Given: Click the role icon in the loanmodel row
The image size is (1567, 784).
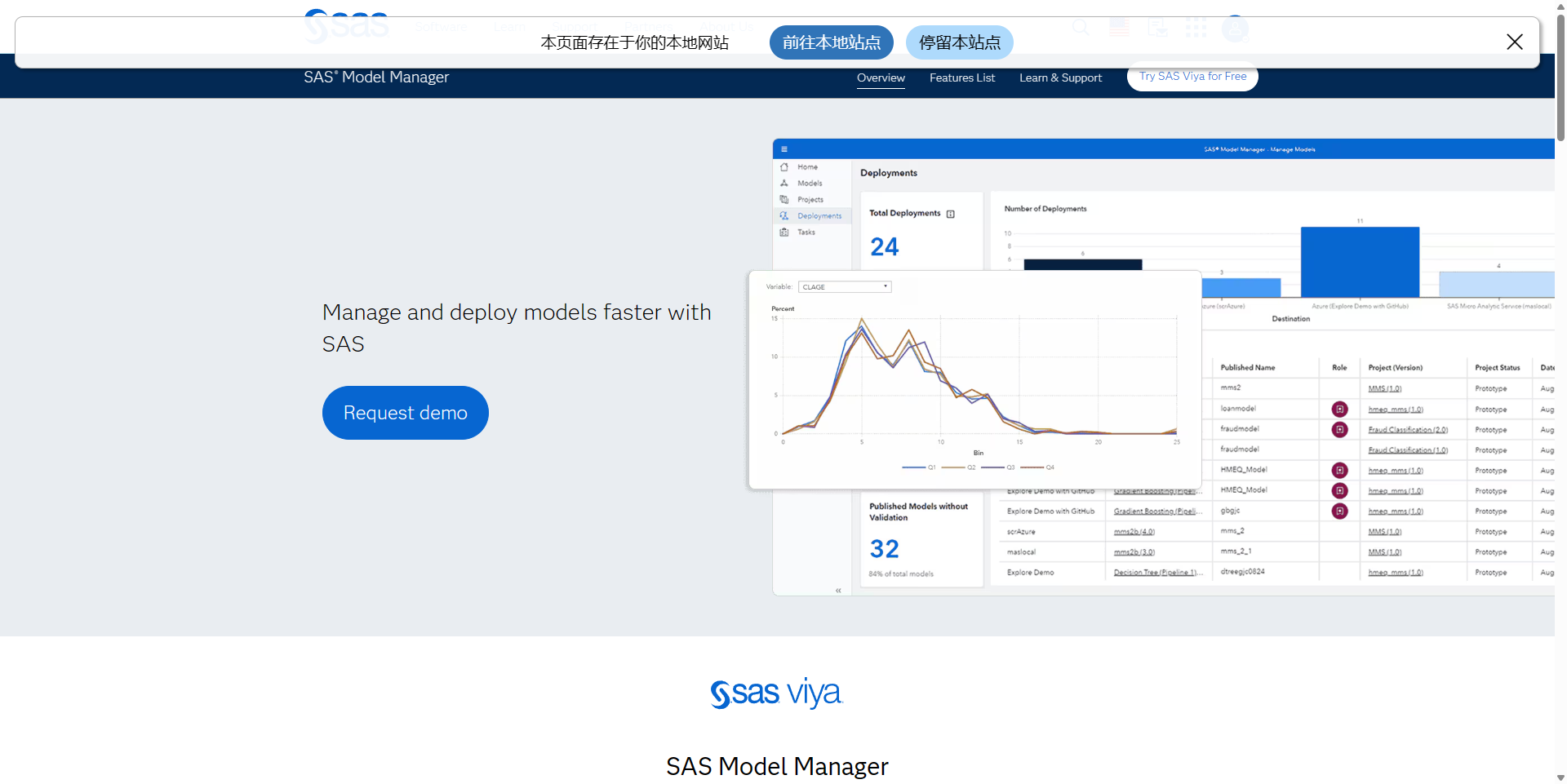Looking at the screenshot, I should coord(1339,409).
